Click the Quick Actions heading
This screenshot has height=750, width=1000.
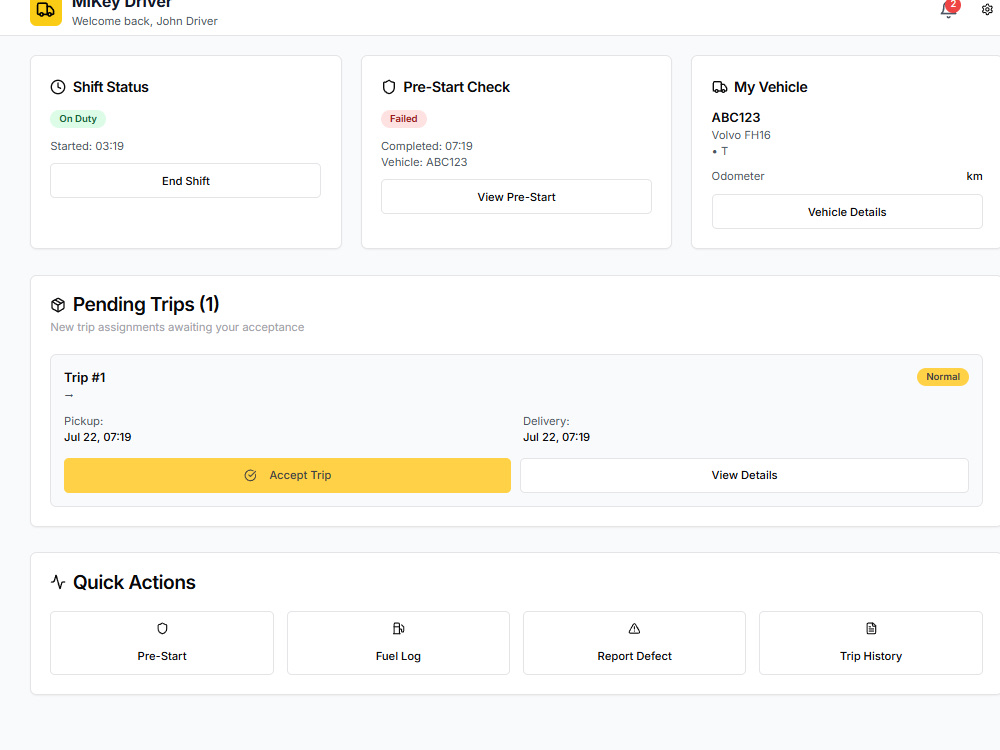click(134, 582)
